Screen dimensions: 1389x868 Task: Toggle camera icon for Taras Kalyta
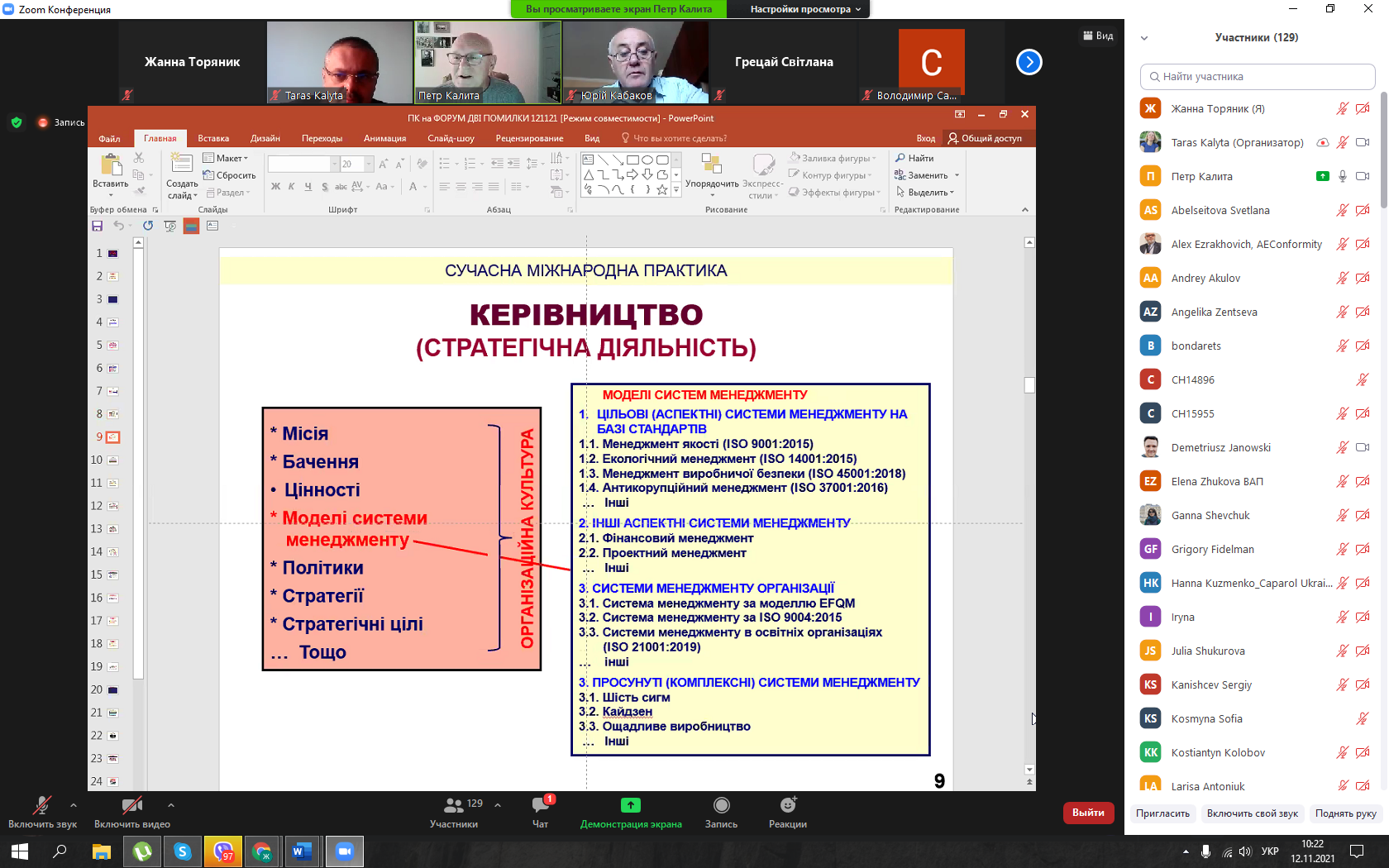(x=1363, y=142)
